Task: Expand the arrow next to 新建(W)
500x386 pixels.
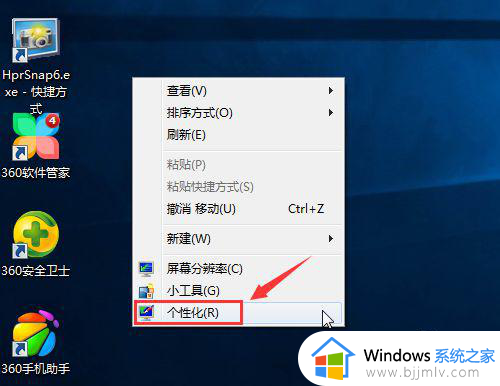Action: coord(330,239)
